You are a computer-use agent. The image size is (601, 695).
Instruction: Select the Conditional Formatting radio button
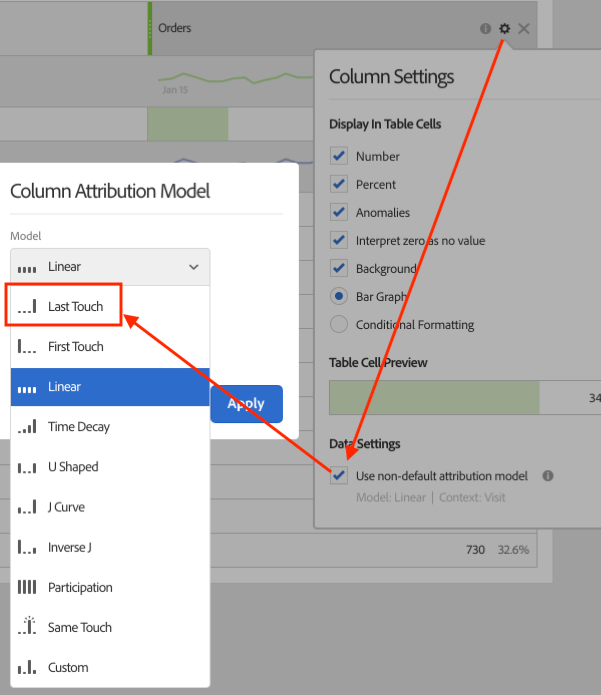[339, 324]
